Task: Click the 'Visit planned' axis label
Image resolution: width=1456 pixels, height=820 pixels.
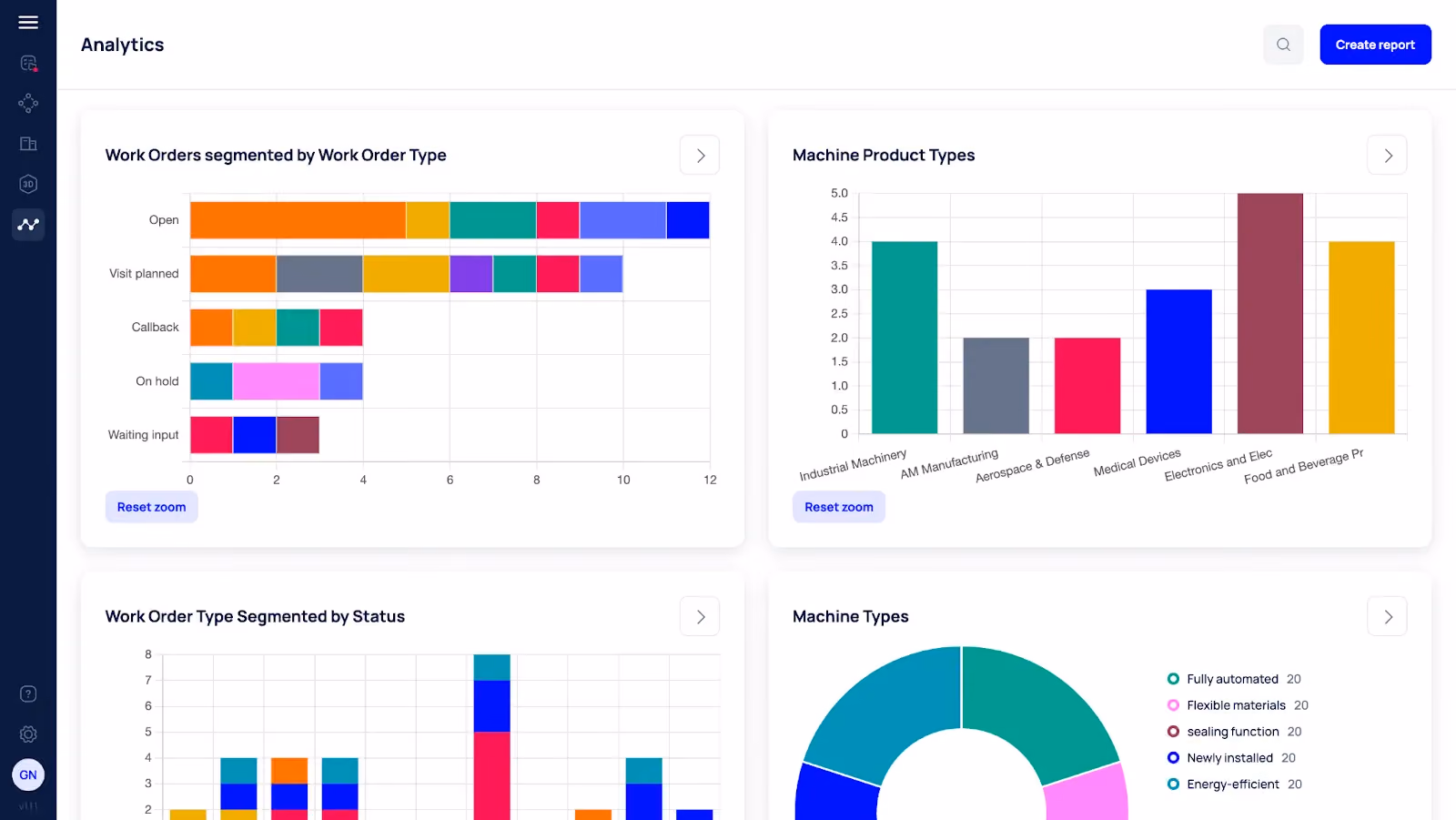Action: [x=144, y=274]
